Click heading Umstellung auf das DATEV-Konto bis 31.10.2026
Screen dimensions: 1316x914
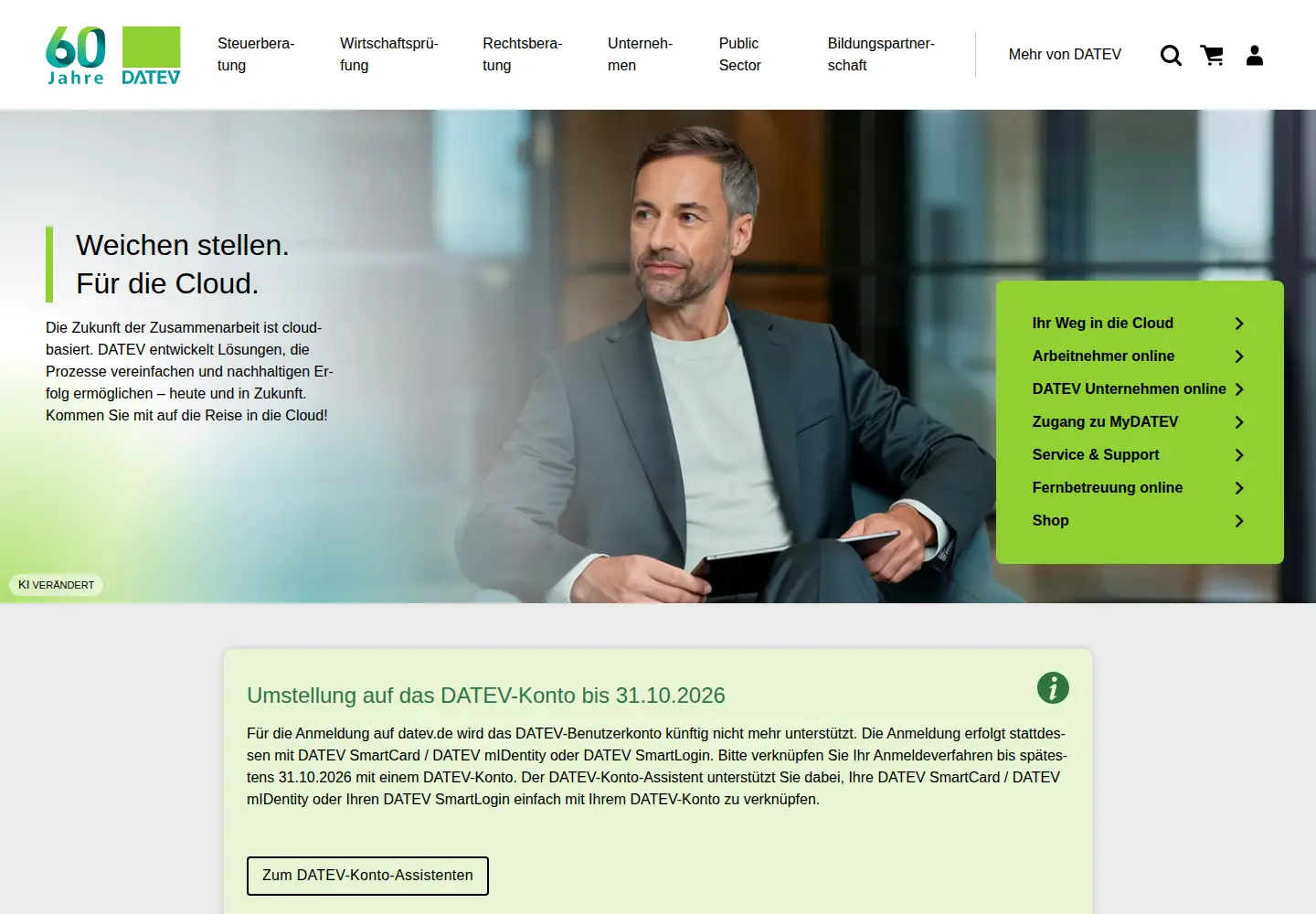[x=485, y=696]
